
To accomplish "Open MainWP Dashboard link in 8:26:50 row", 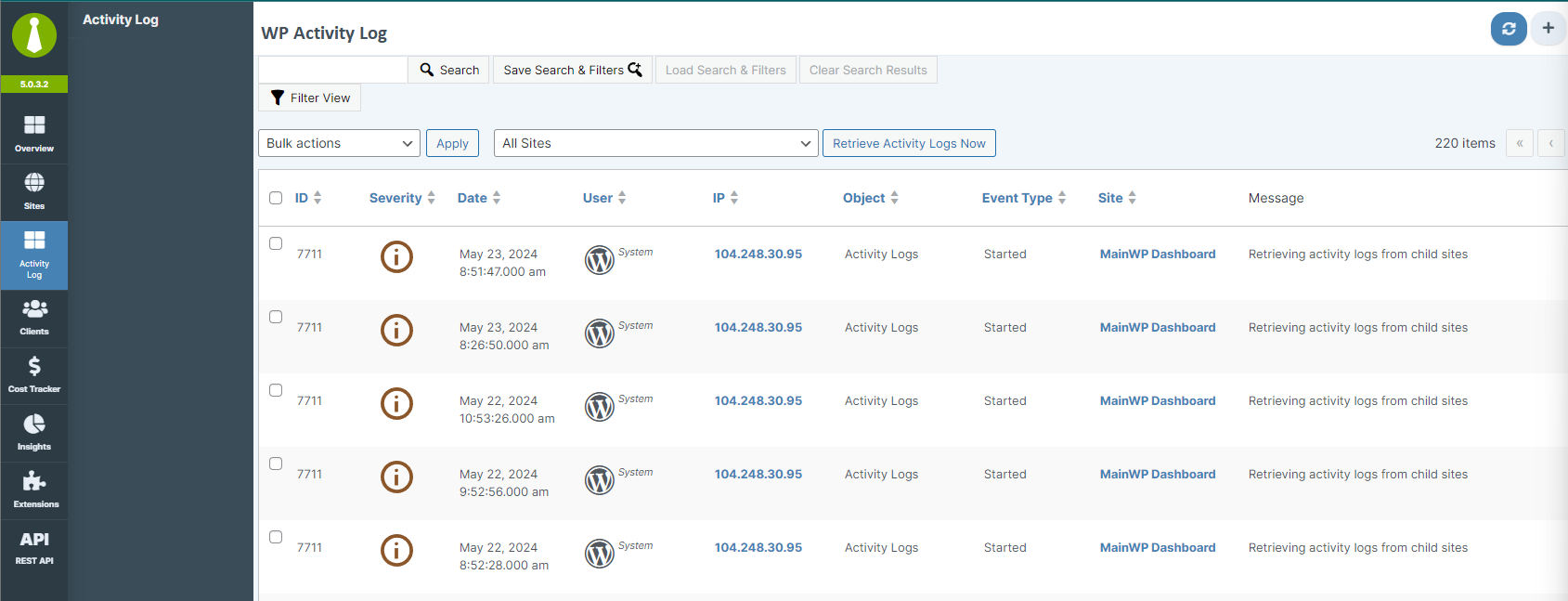I will tap(1158, 327).
